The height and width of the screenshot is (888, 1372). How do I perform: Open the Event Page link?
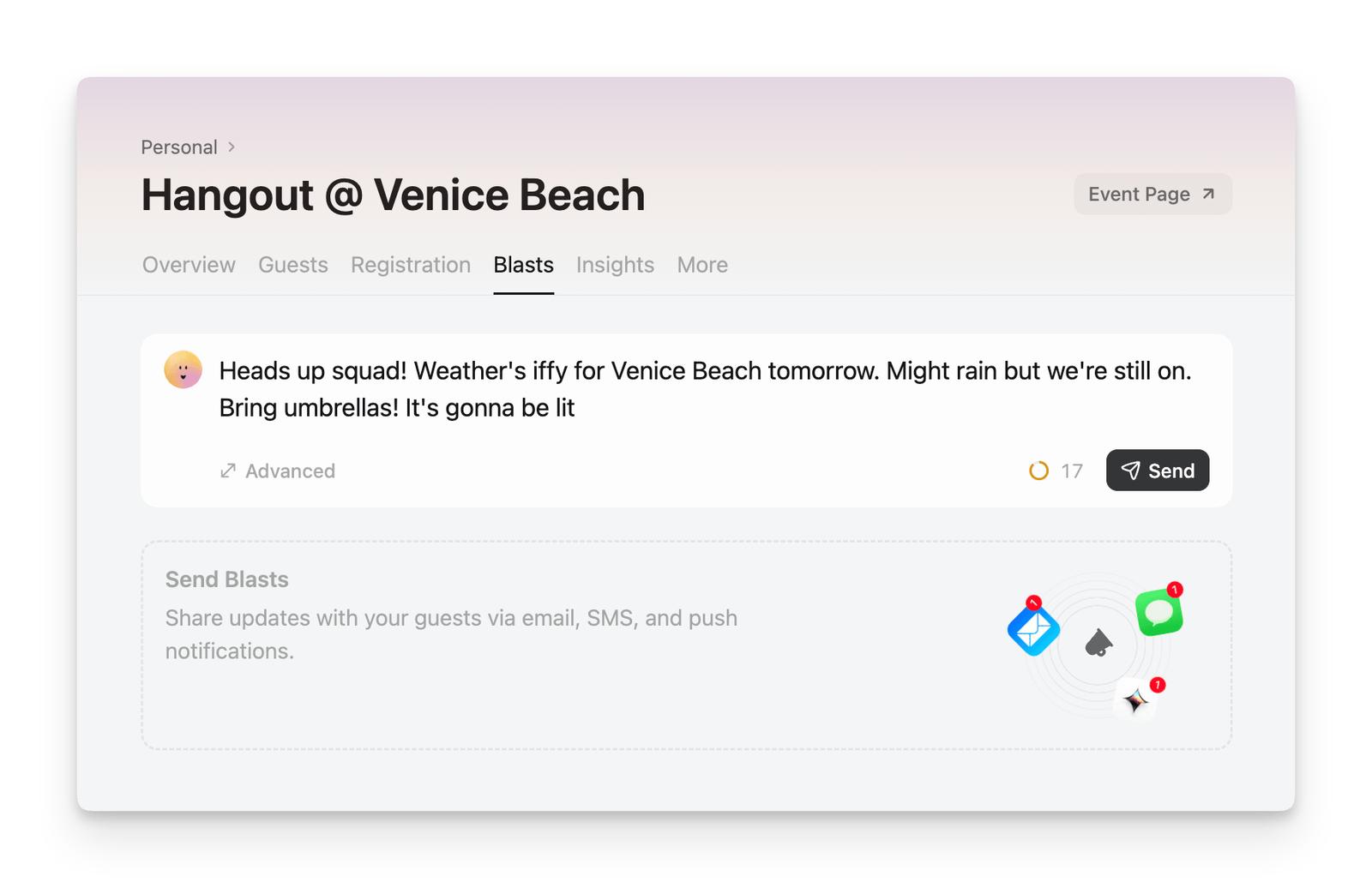pyautogui.click(x=1140, y=195)
